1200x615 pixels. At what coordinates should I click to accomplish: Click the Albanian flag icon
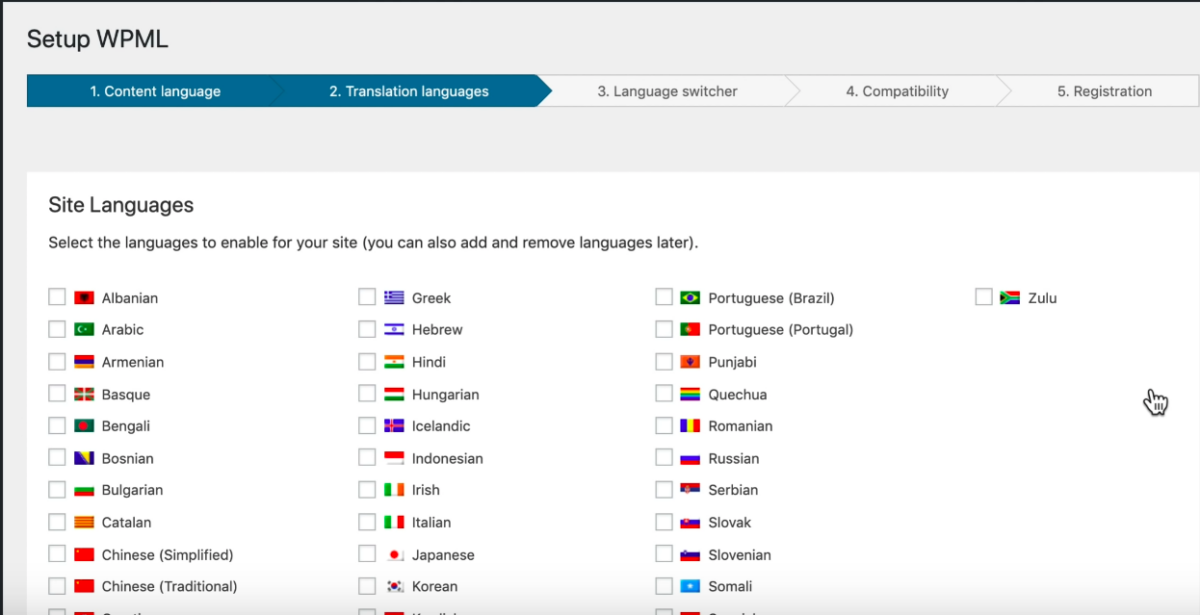click(83, 297)
